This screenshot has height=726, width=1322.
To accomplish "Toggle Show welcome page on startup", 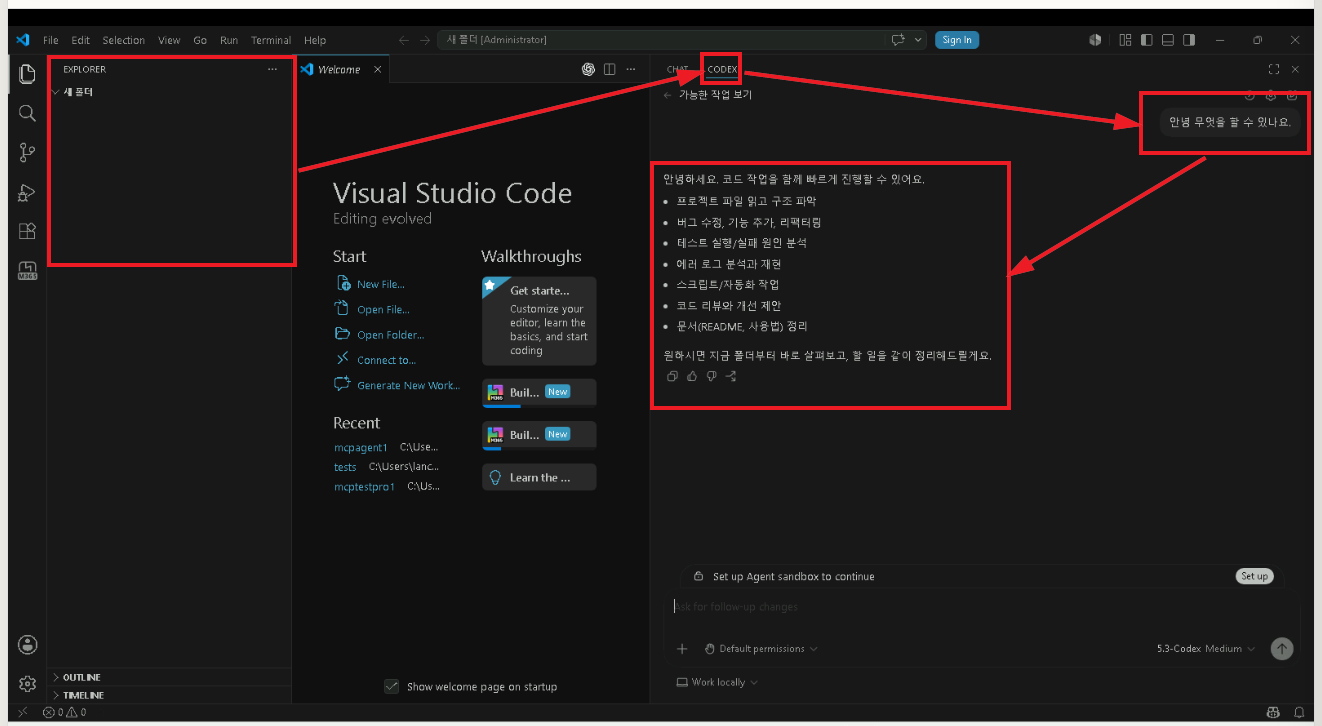I will coord(392,686).
